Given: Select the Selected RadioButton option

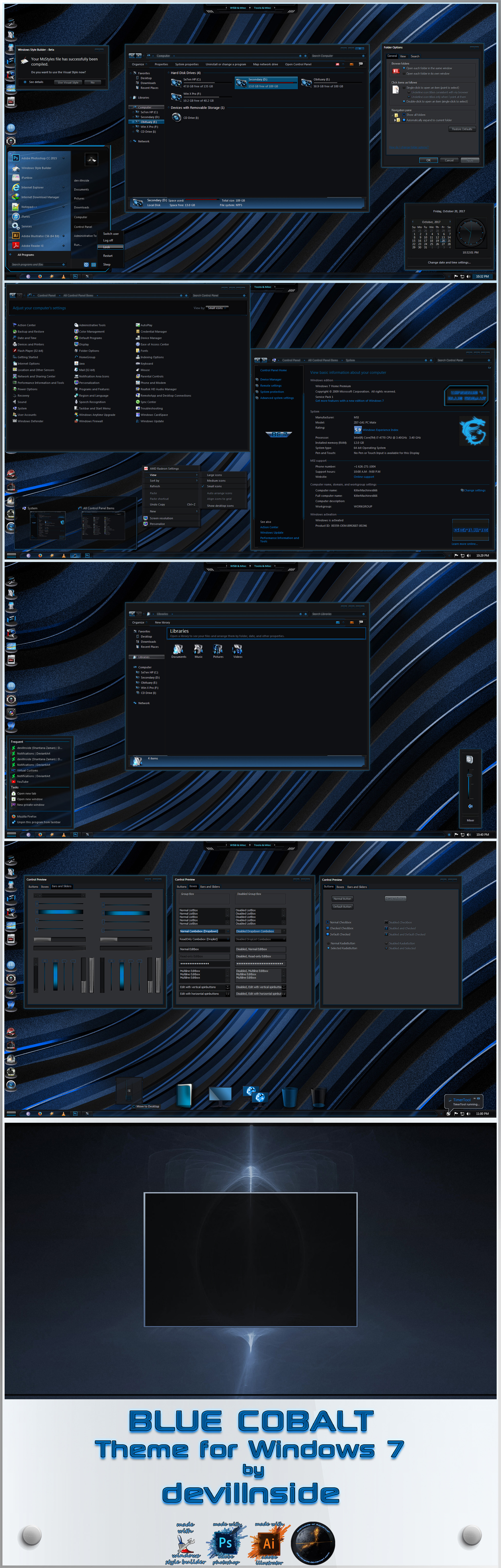Looking at the screenshot, I should click(329, 948).
